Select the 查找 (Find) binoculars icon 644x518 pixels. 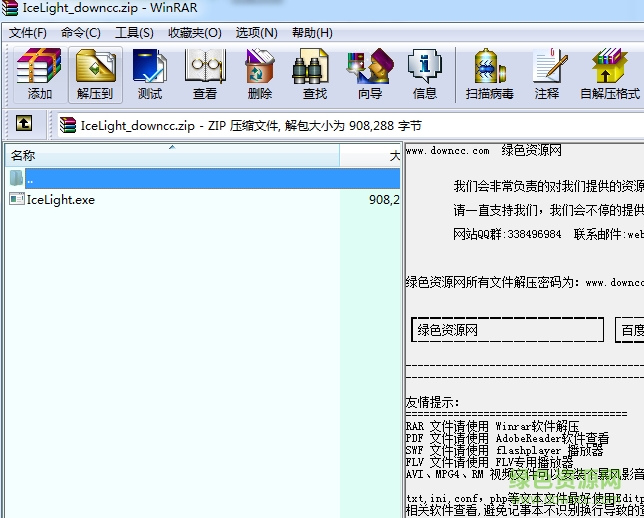(314, 74)
